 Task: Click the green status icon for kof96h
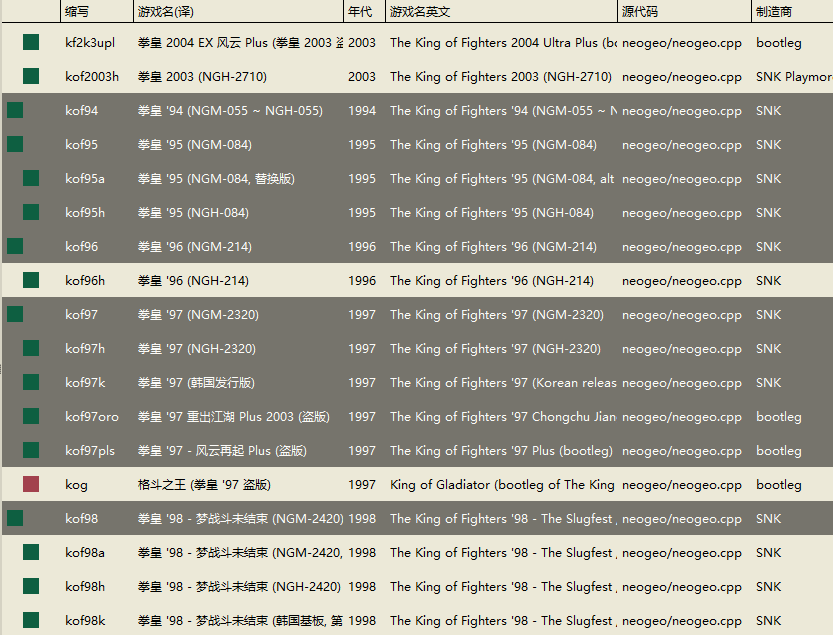pyautogui.click(x=31, y=281)
